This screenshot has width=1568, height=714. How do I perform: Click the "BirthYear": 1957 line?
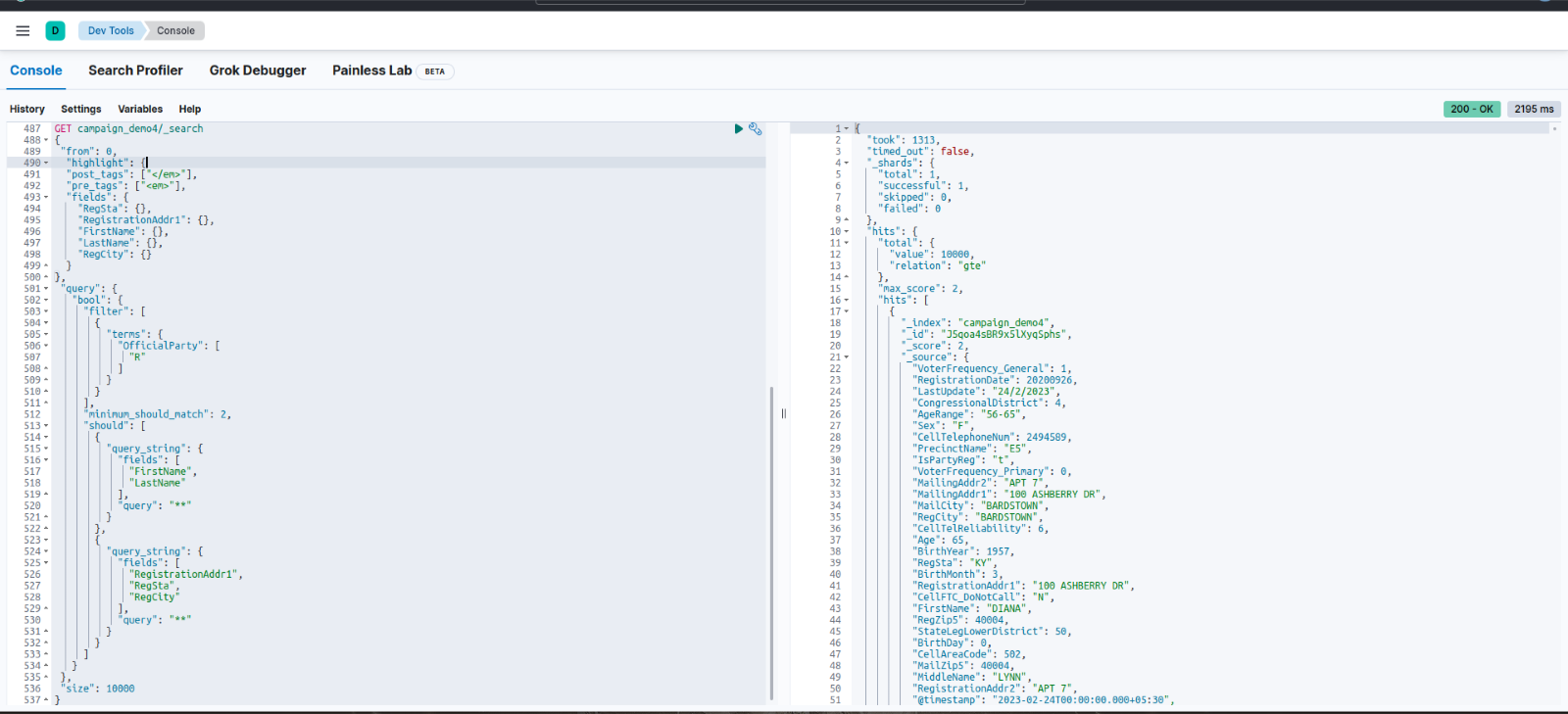(x=963, y=551)
